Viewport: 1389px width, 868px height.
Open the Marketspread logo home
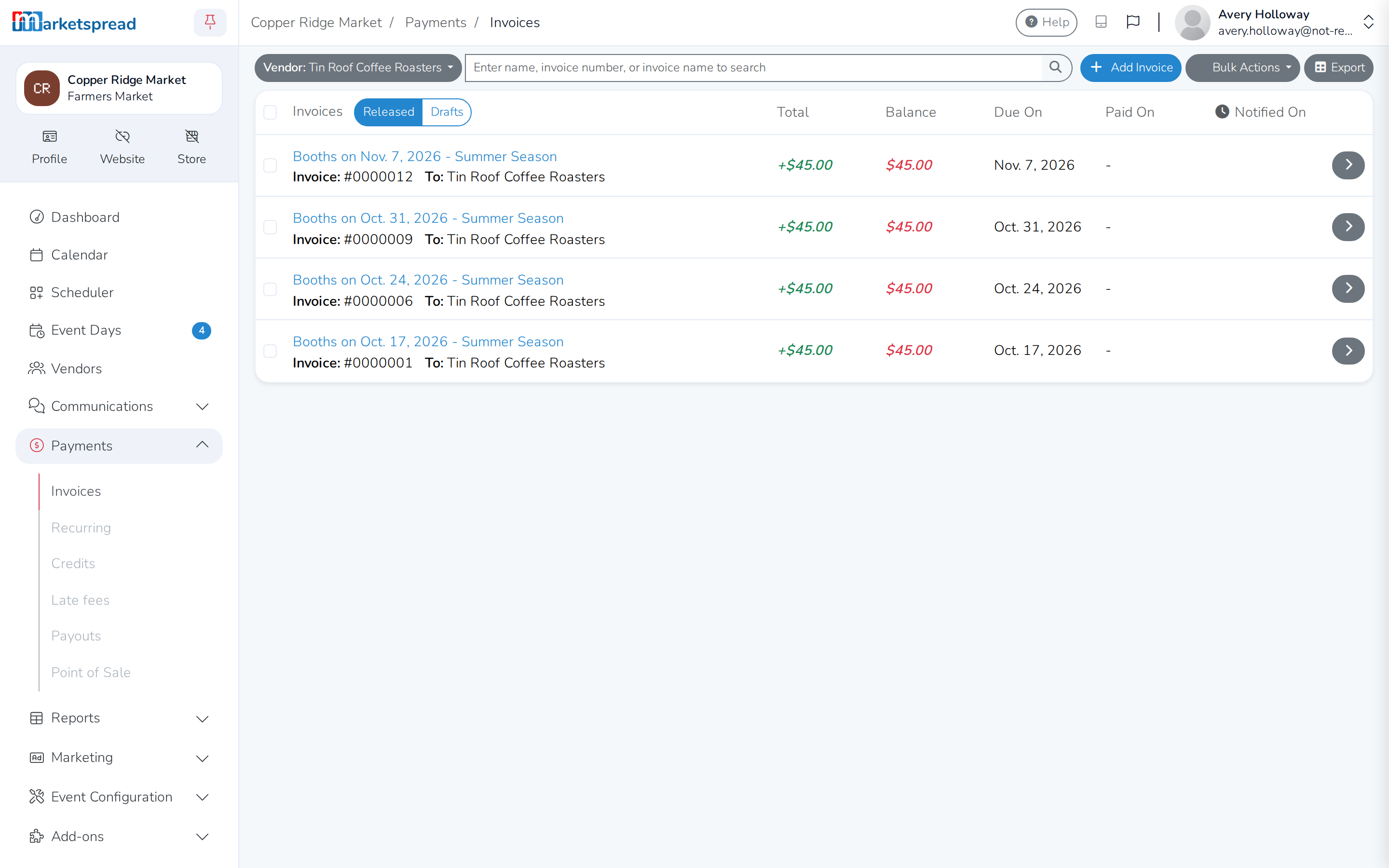click(x=74, y=22)
